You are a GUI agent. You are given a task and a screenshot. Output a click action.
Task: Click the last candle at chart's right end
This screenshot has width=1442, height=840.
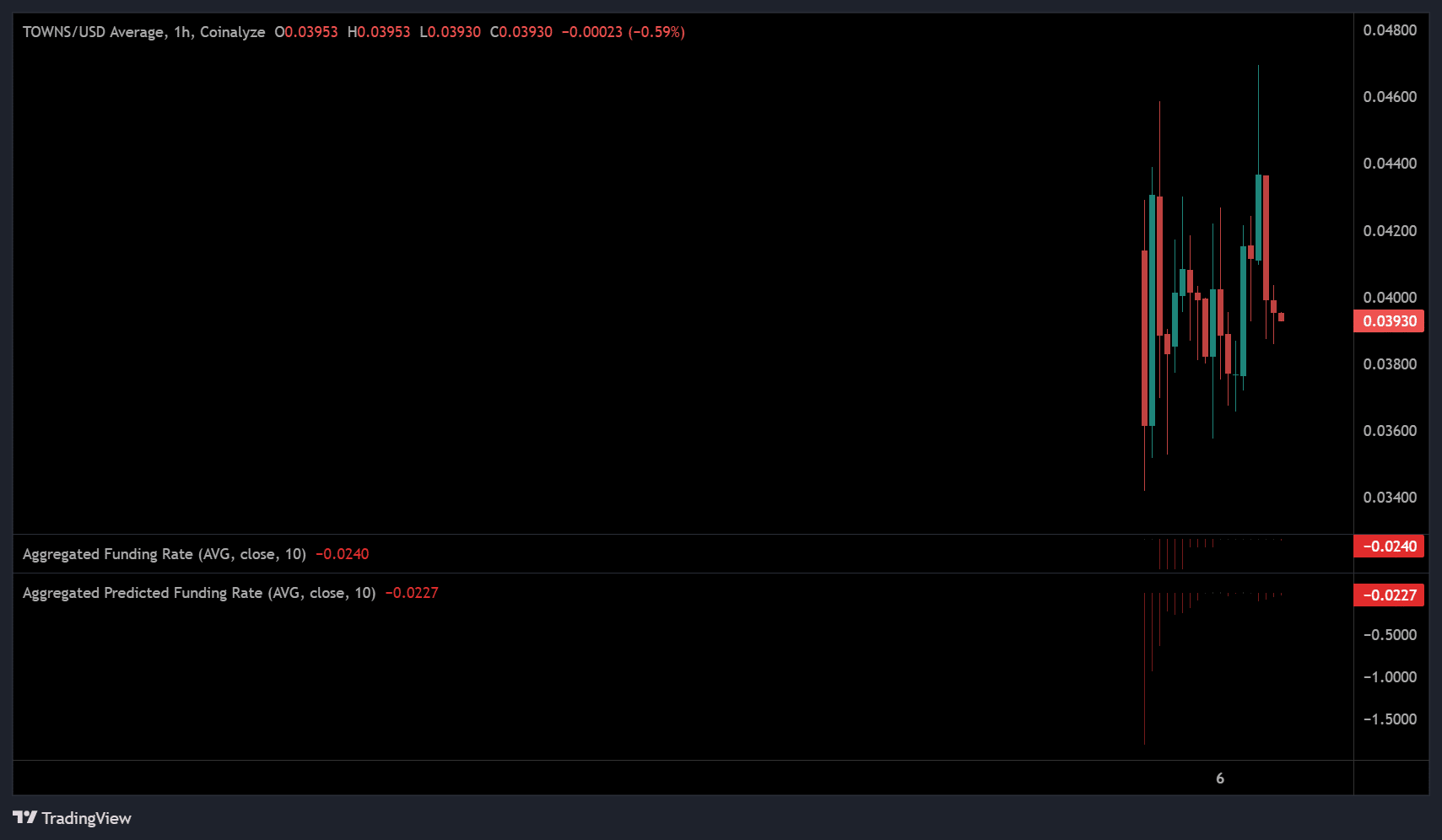(1281, 317)
